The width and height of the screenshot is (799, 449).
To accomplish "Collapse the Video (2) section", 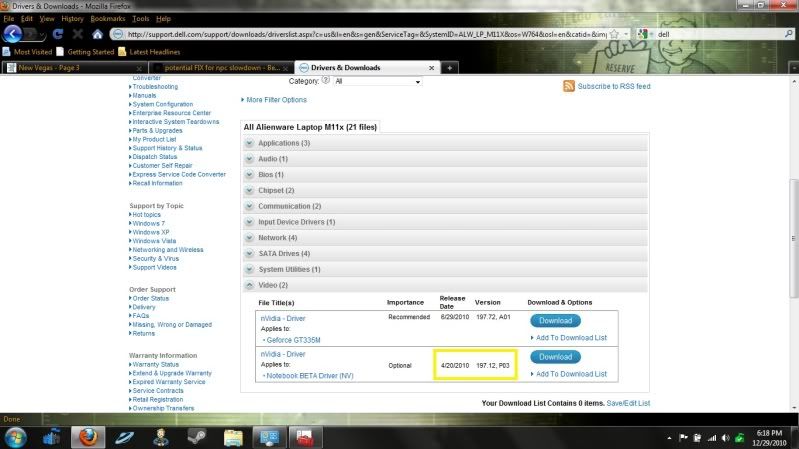I will tap(445, 285).
